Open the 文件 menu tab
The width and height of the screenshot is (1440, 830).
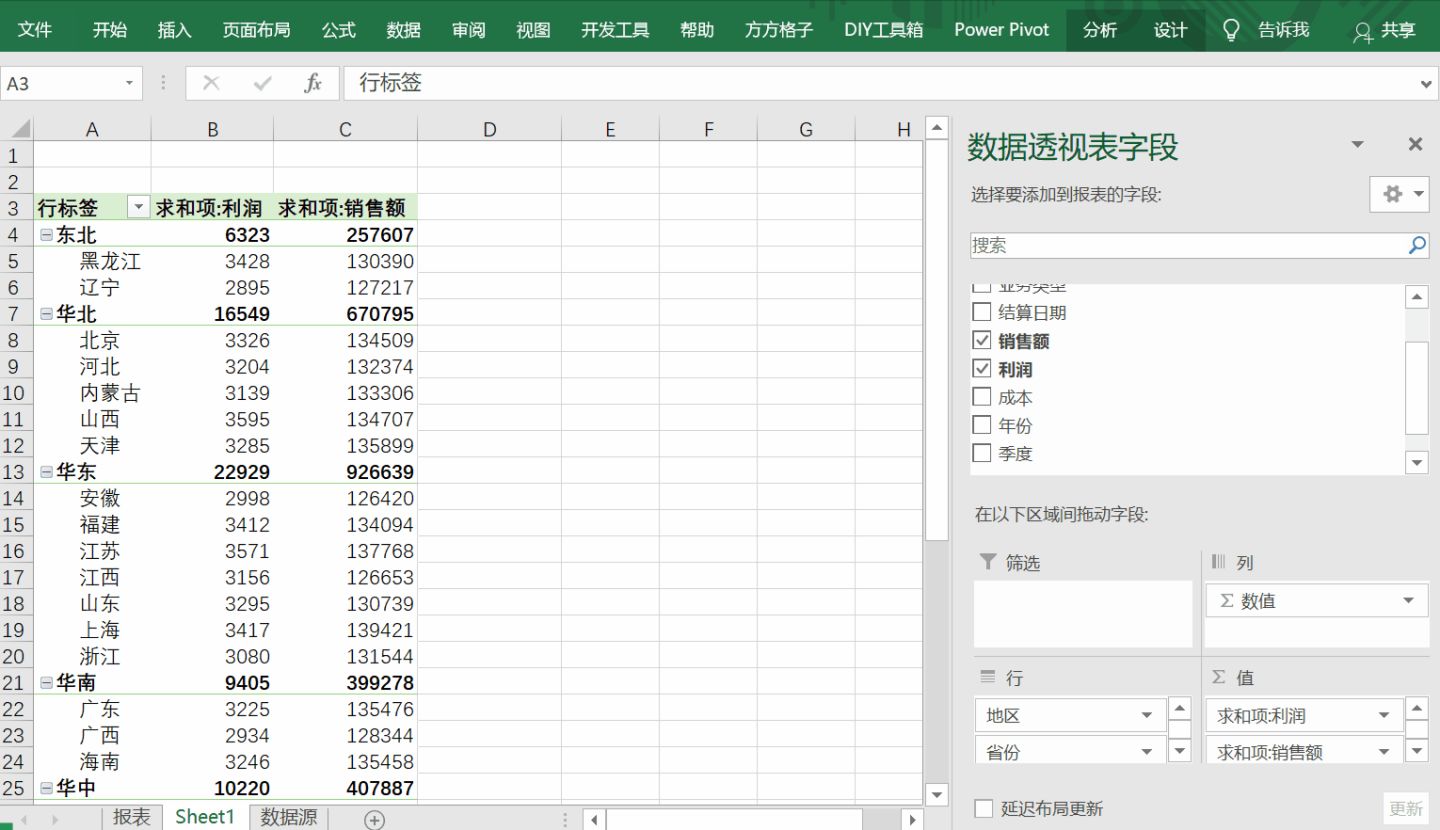click(35, 29)
